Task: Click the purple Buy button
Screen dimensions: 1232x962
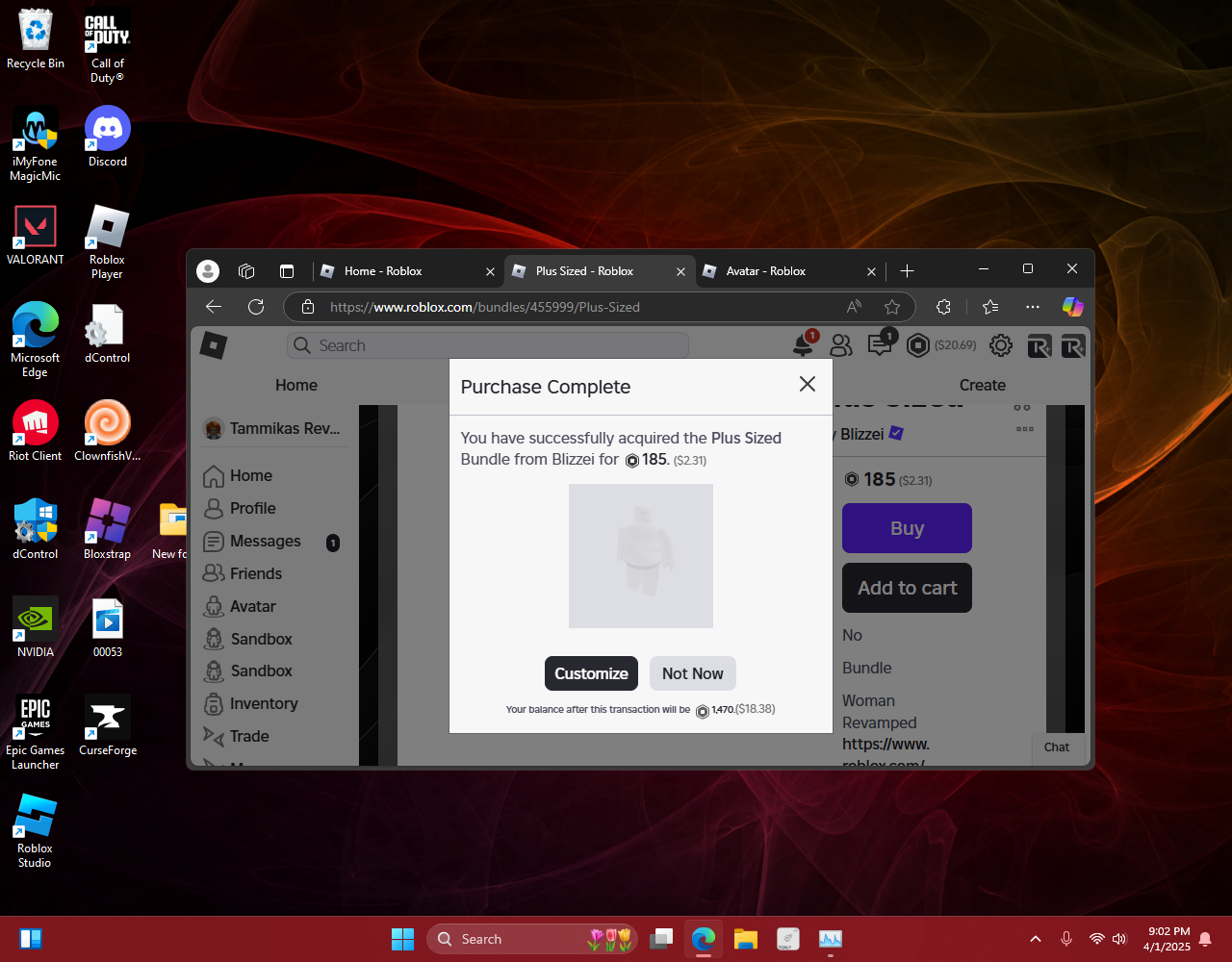Action: coord(907,528)
